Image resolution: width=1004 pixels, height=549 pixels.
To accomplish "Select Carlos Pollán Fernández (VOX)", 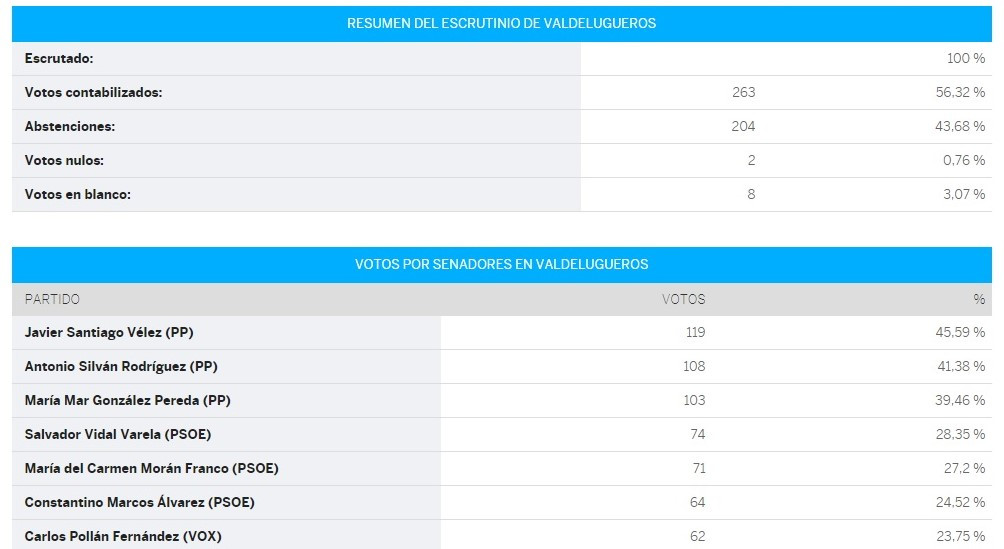I will [123, 536].
